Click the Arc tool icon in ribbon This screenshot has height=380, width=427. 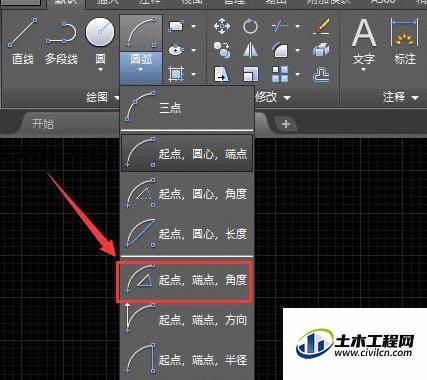141,33
